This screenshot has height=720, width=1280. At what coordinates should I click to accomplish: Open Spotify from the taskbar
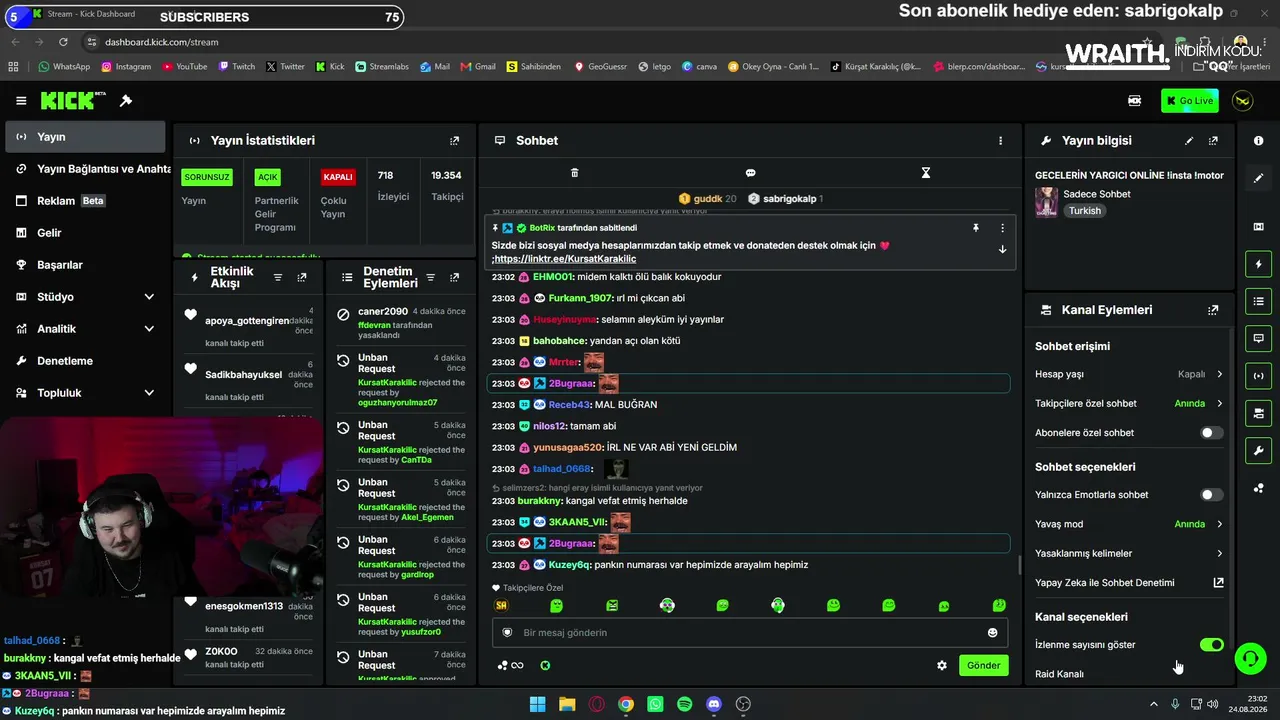tap(685, 704)
